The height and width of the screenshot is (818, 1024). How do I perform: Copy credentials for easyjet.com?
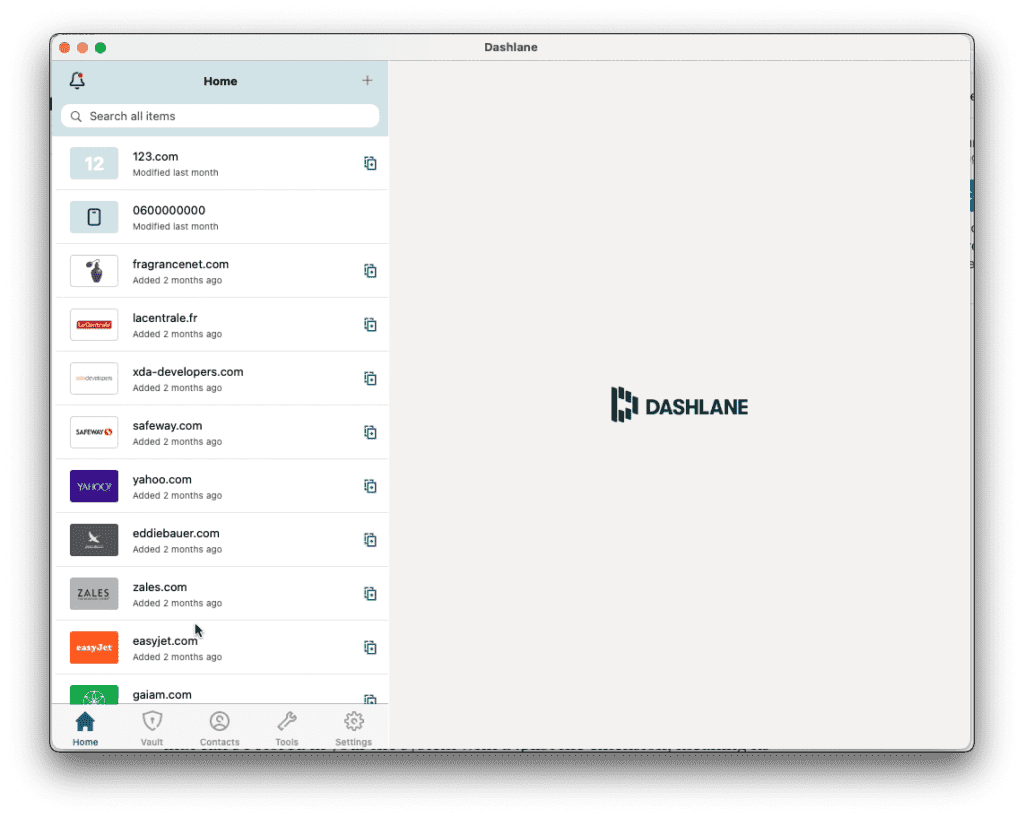click(370, 648)
